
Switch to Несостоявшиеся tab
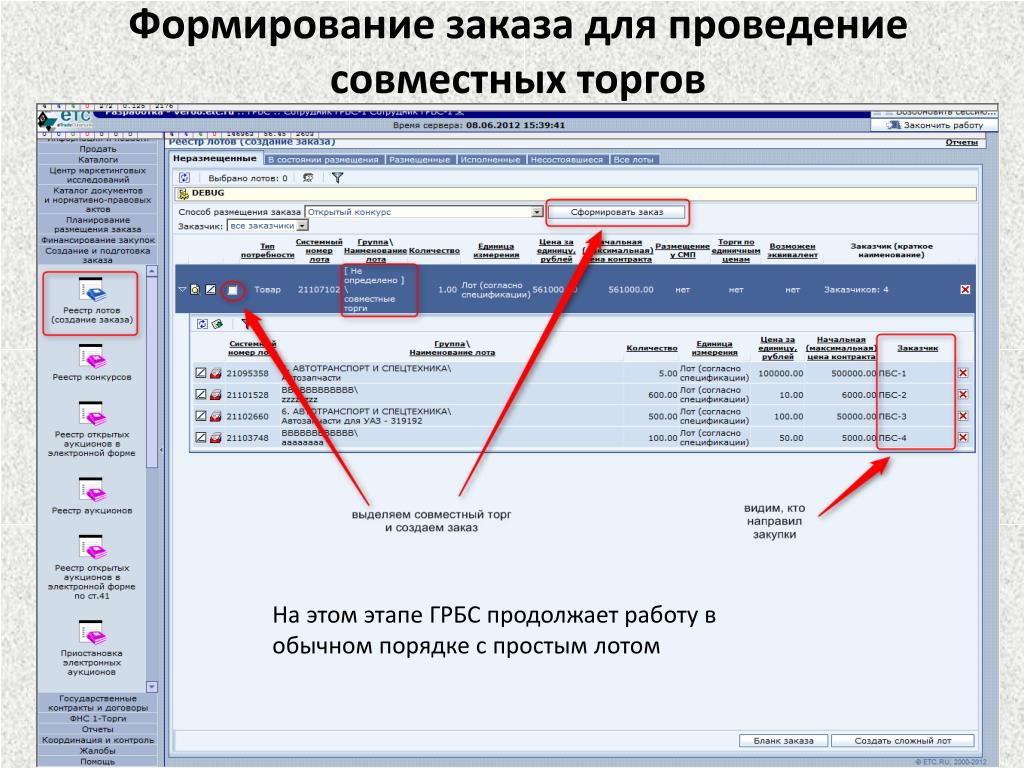click(566, 159)
